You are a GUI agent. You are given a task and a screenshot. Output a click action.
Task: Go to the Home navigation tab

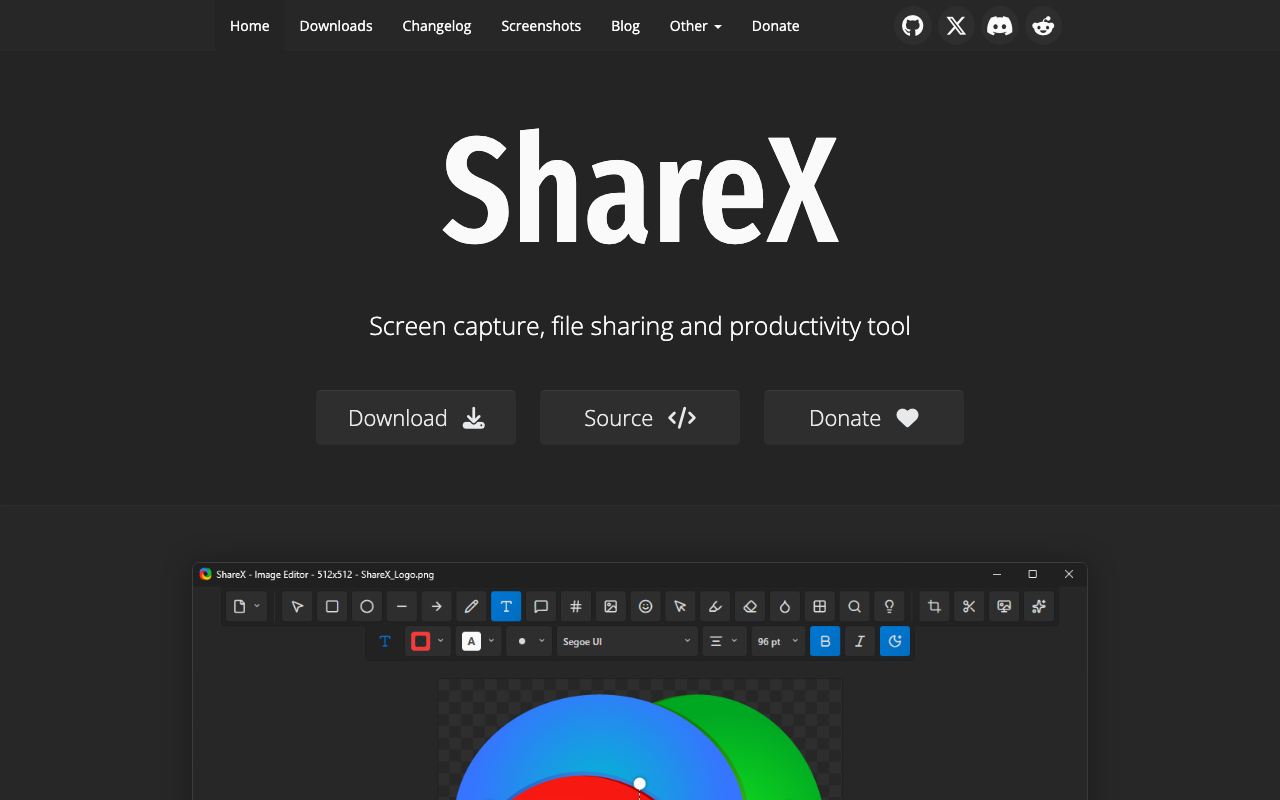[x=249, y=26]
